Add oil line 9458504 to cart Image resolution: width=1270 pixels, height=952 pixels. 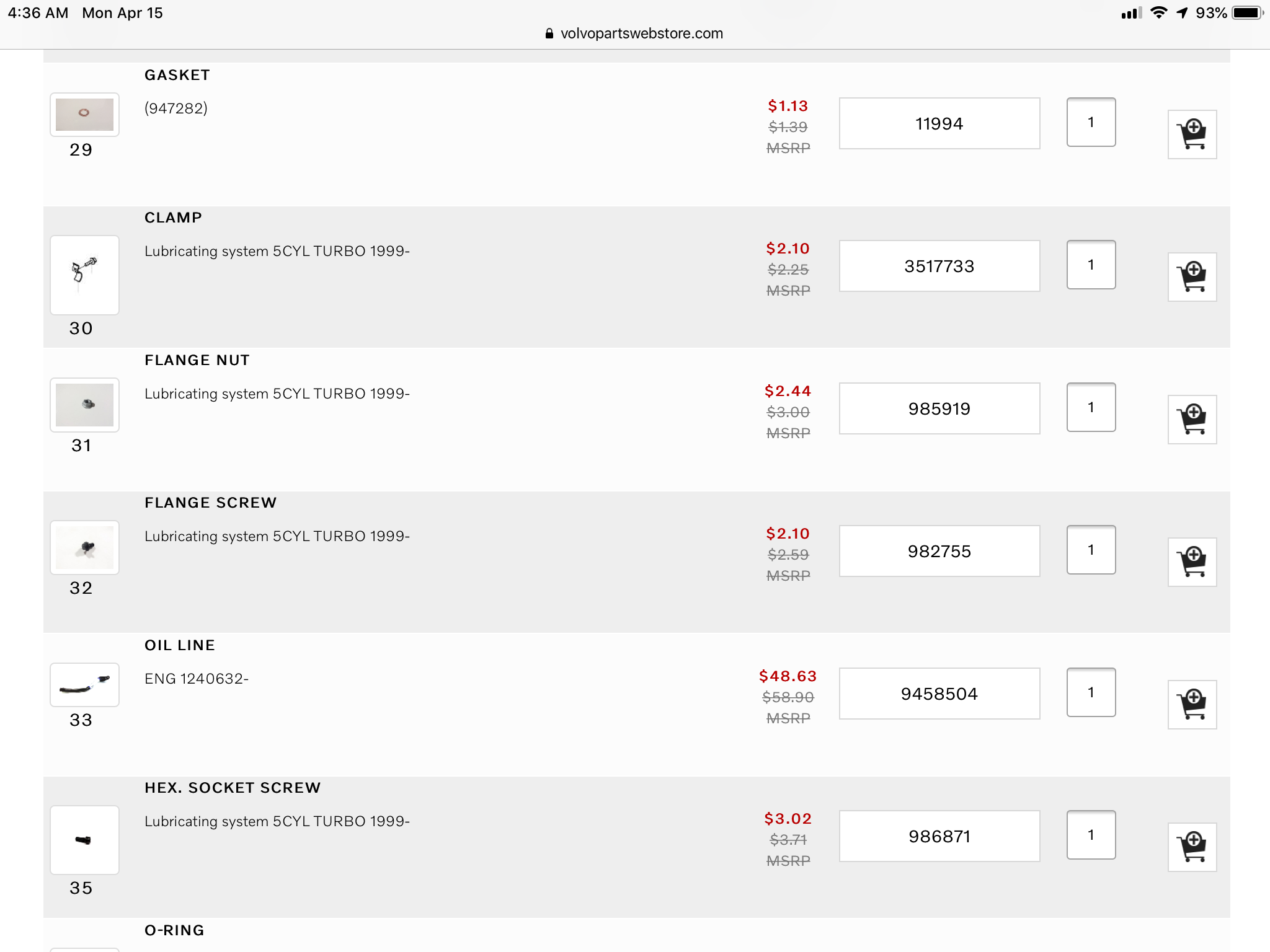[x=1192, y=705]
